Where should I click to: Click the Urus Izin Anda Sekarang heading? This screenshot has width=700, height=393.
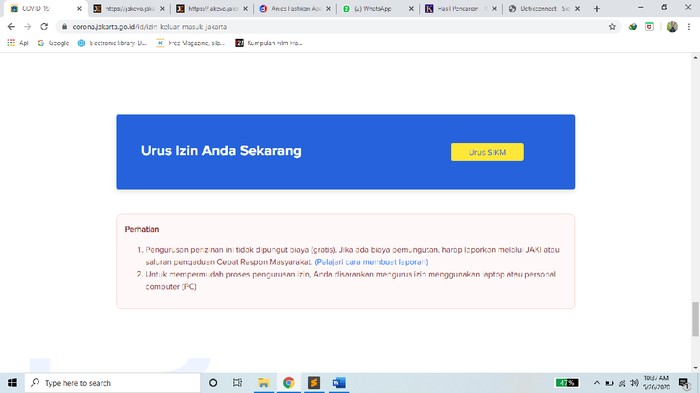(221, 151)
